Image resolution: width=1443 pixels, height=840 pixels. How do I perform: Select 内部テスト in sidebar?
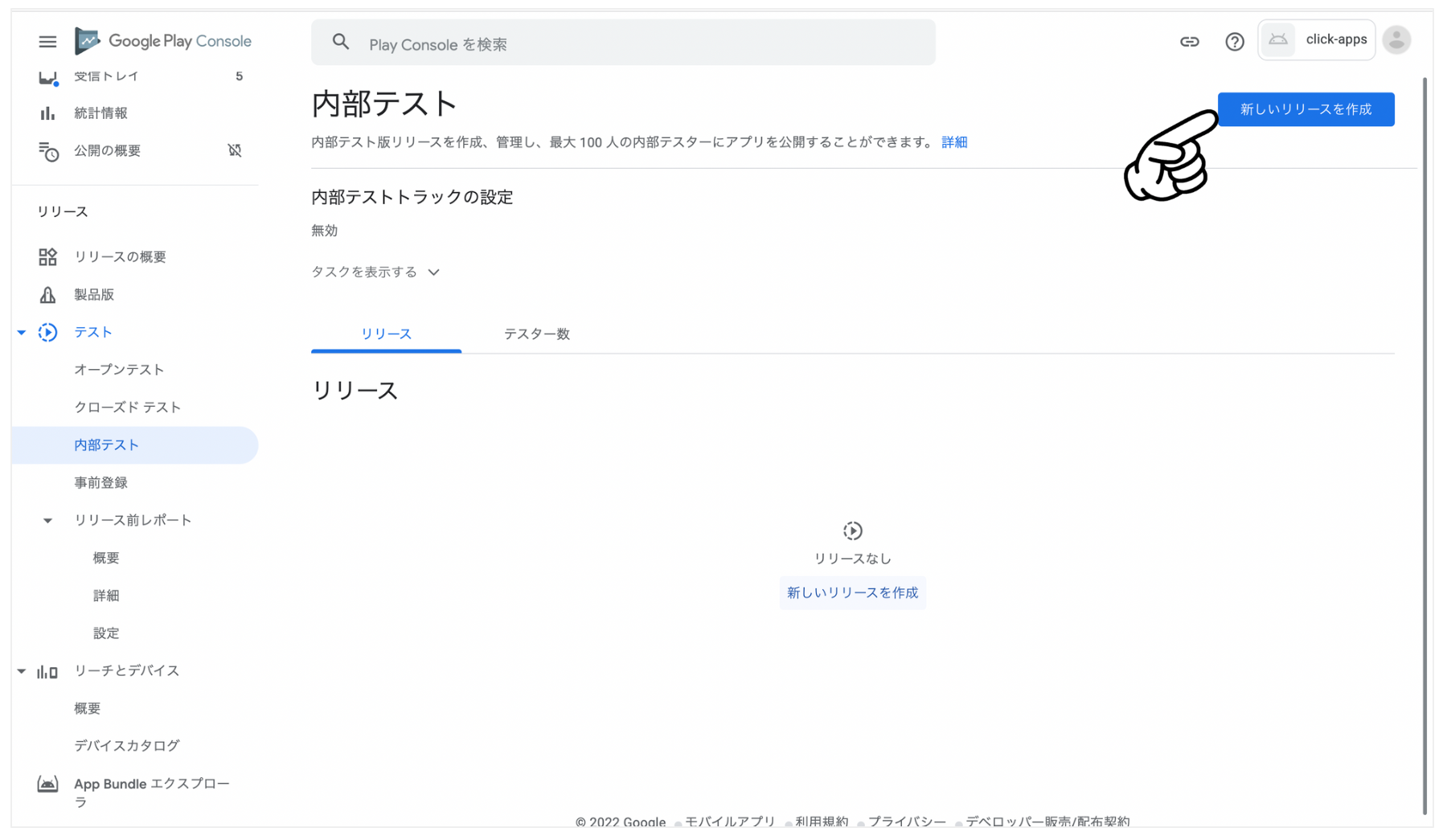tap(135, 445)
